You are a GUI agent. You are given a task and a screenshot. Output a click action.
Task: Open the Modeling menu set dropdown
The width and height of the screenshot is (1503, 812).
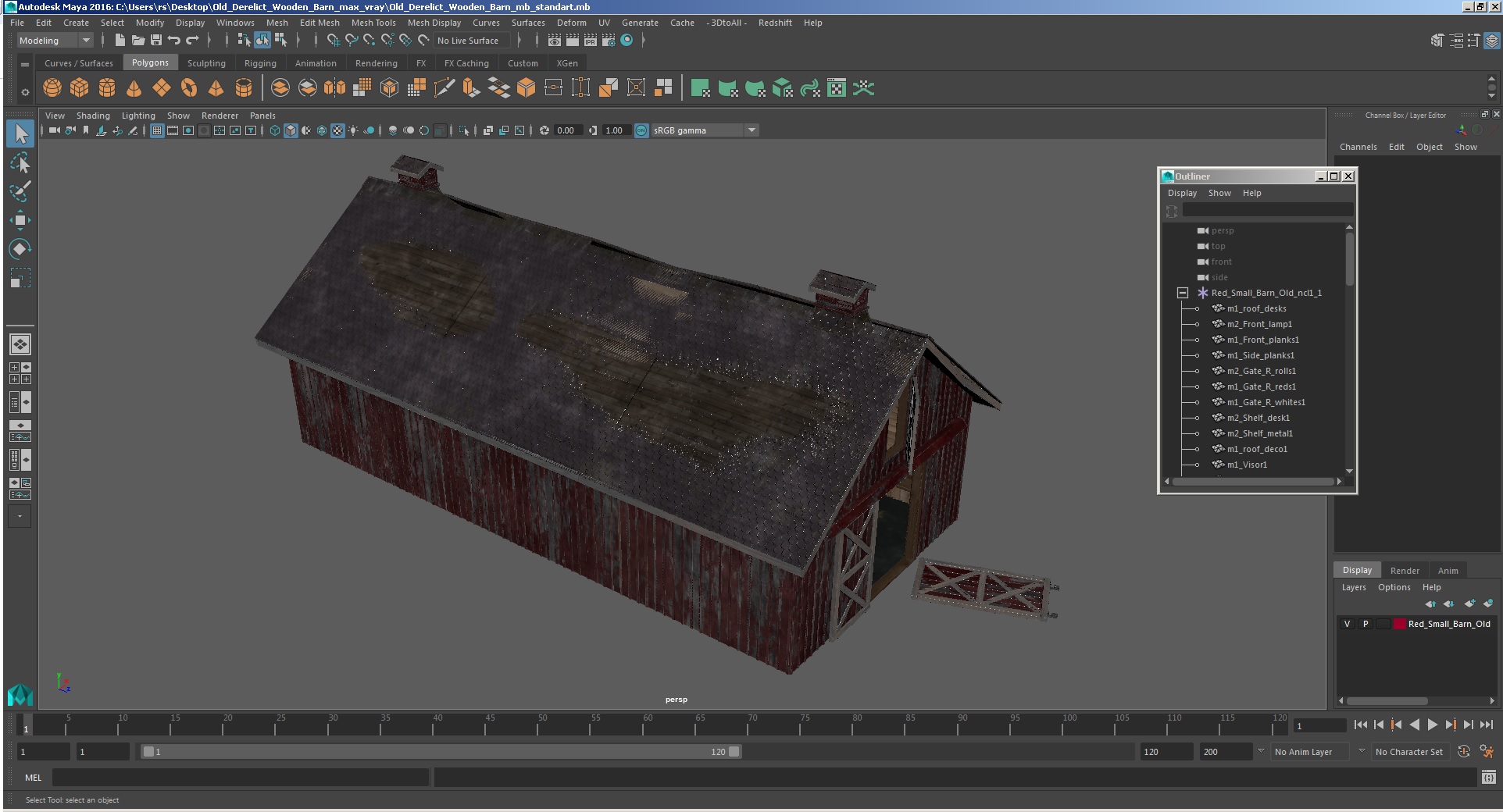click(55, 41)
